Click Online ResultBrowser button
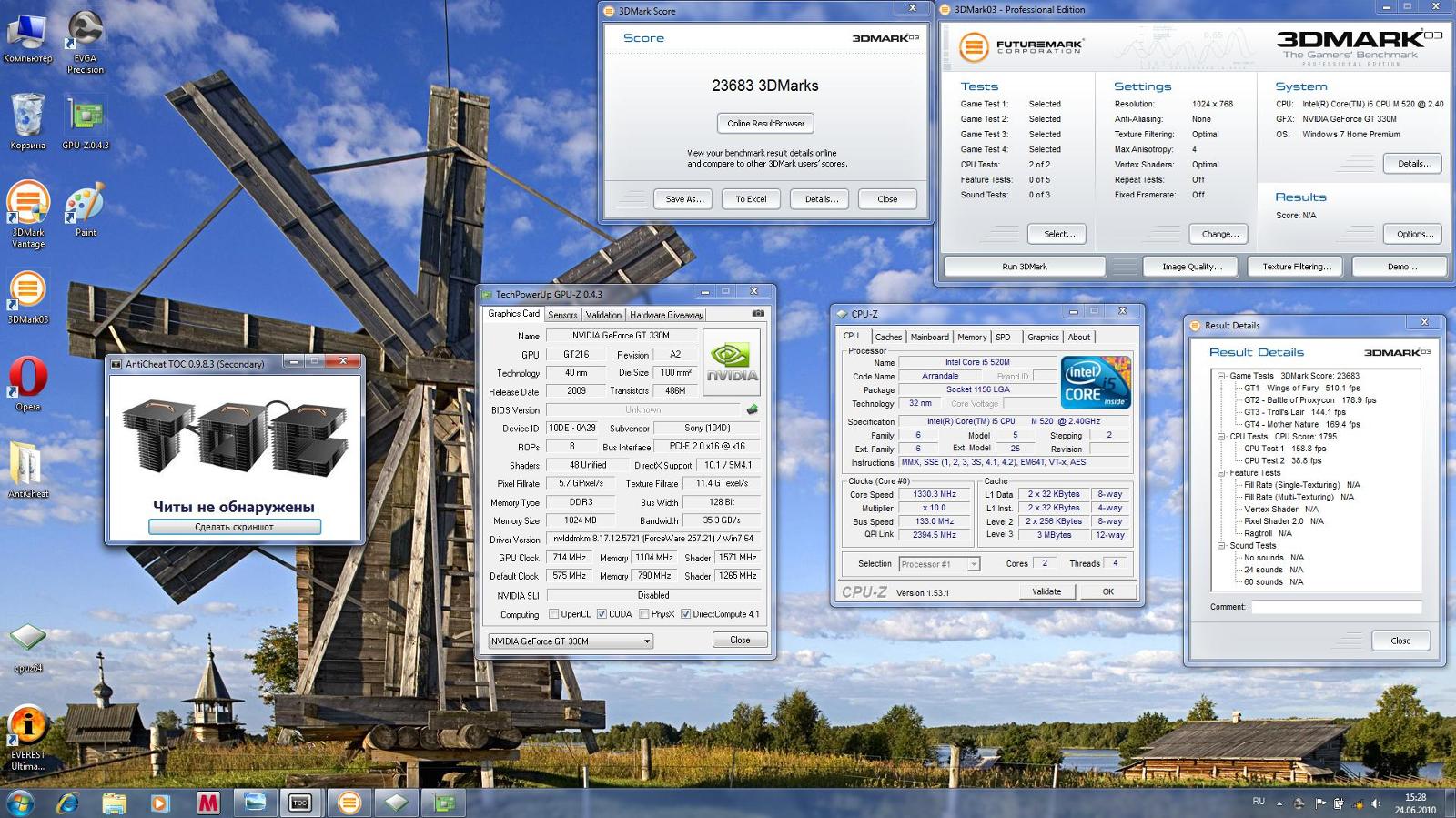 pos(766,124)
